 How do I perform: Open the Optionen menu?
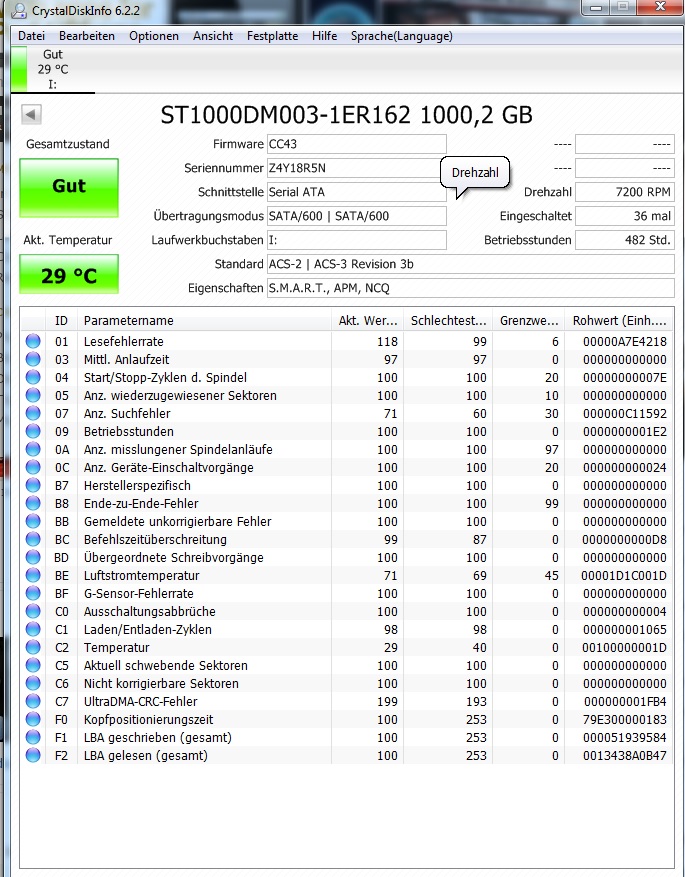point(154,36)
